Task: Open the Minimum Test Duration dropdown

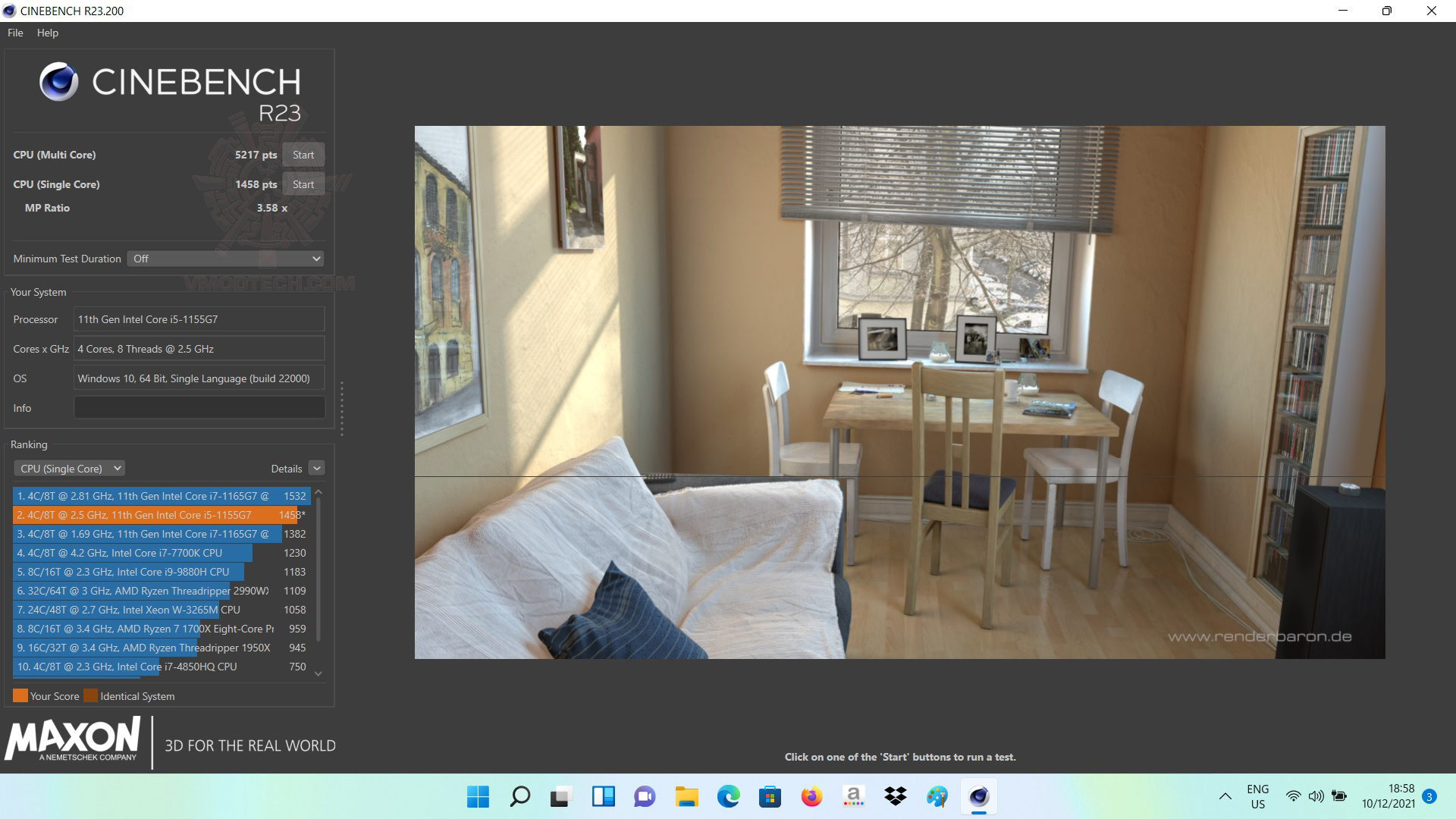Action: (225, 259)
